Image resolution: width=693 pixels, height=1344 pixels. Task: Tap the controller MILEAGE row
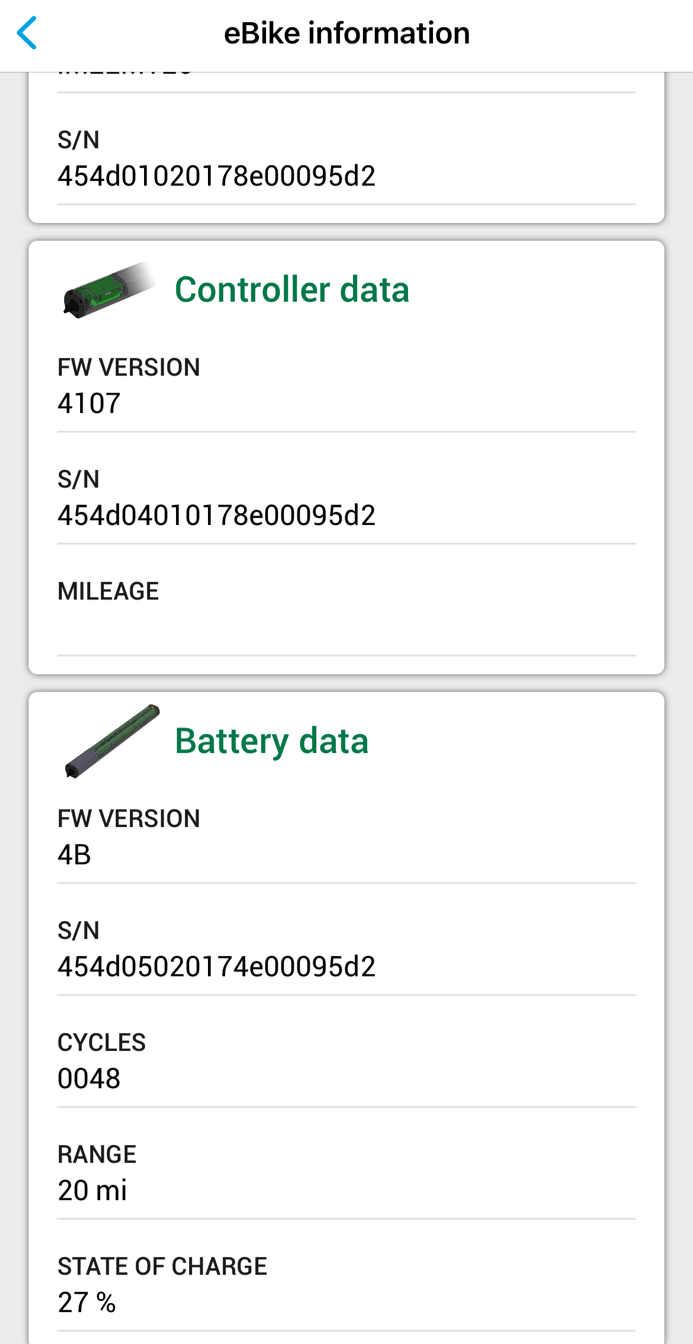pyautogui.click(x=346, y=610)
